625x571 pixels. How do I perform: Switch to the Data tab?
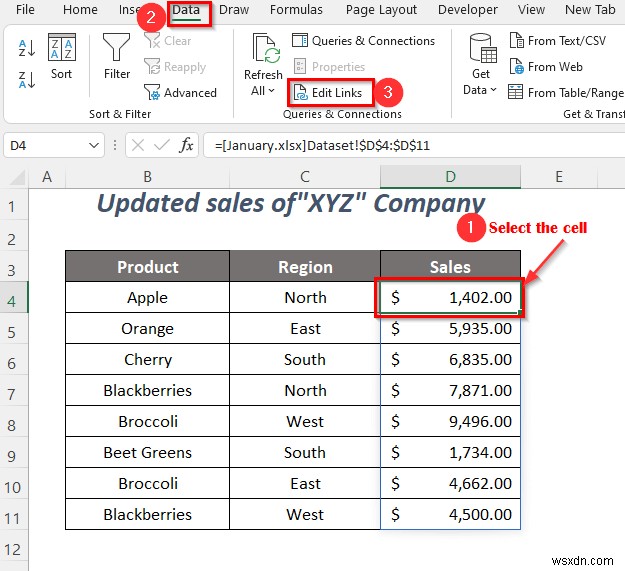click(x=186, y=10)
